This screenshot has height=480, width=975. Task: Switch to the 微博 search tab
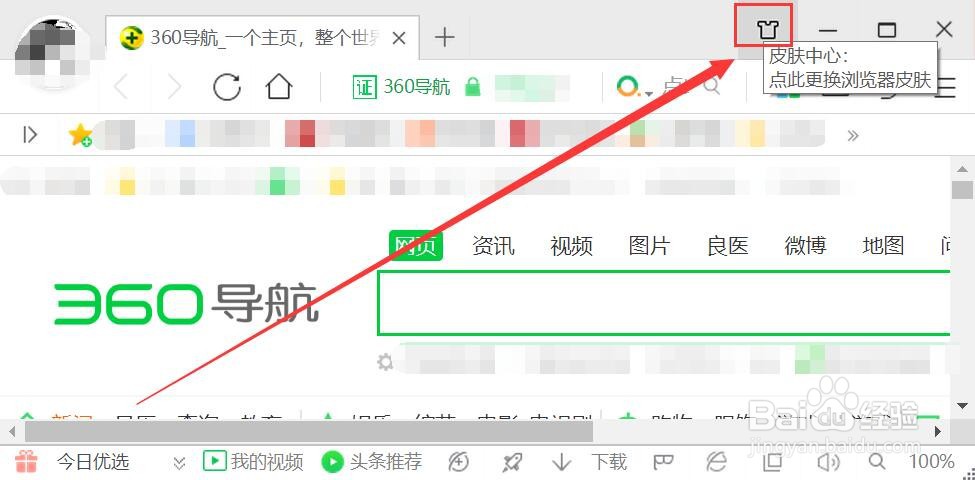pyautogui.click(x=805, y=246)
